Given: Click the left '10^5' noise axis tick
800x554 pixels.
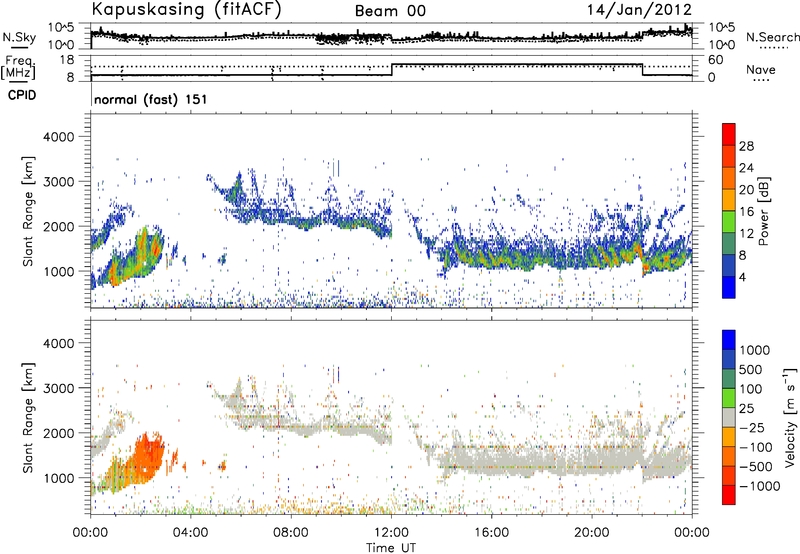Looking at the screenshot, I should coord(62,28).
